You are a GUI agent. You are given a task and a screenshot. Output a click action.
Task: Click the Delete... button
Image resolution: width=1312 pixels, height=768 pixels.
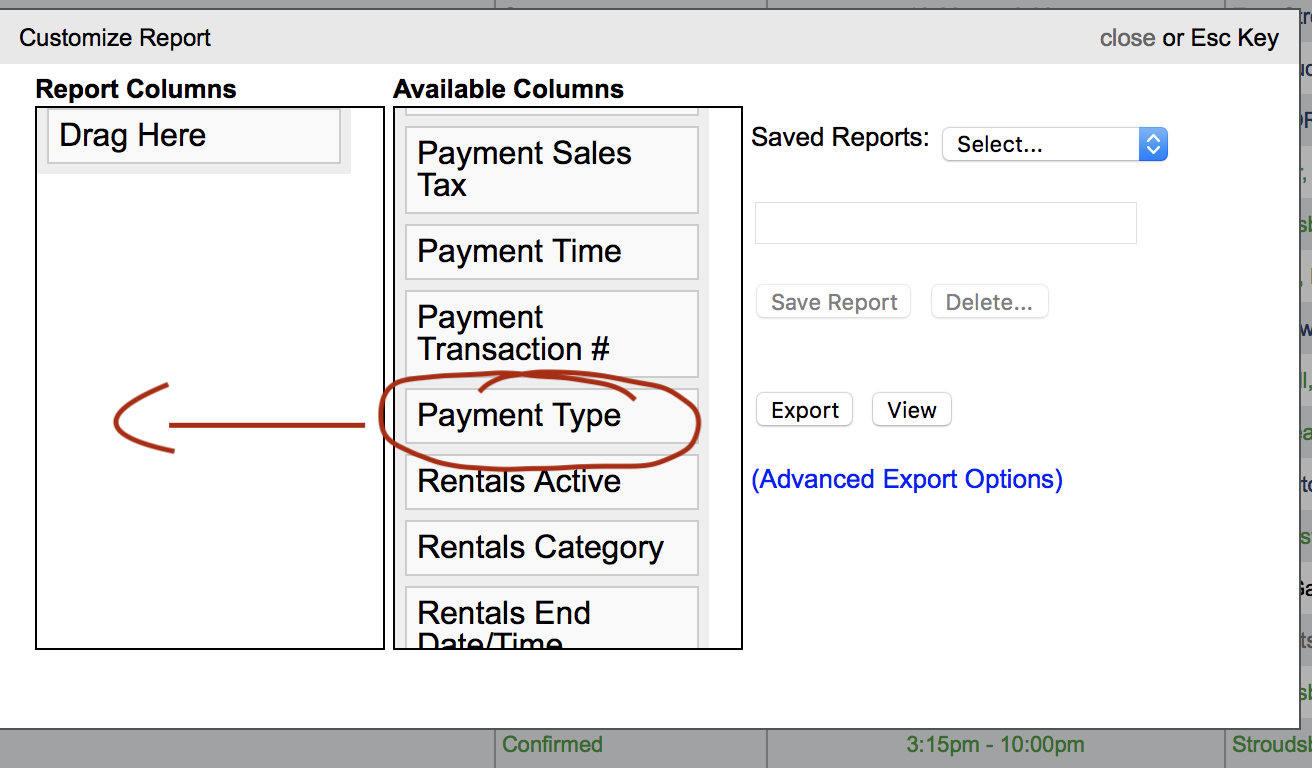click(989, 303)
